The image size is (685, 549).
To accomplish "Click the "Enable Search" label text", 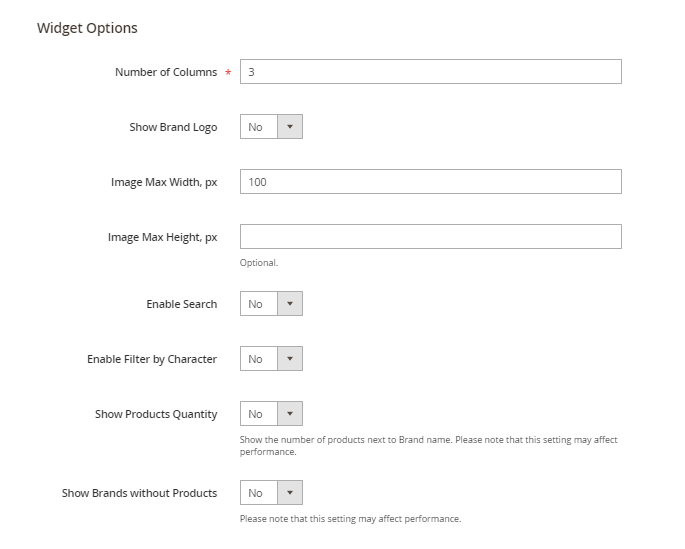I will pyautogui.click(x=181, y=304).
